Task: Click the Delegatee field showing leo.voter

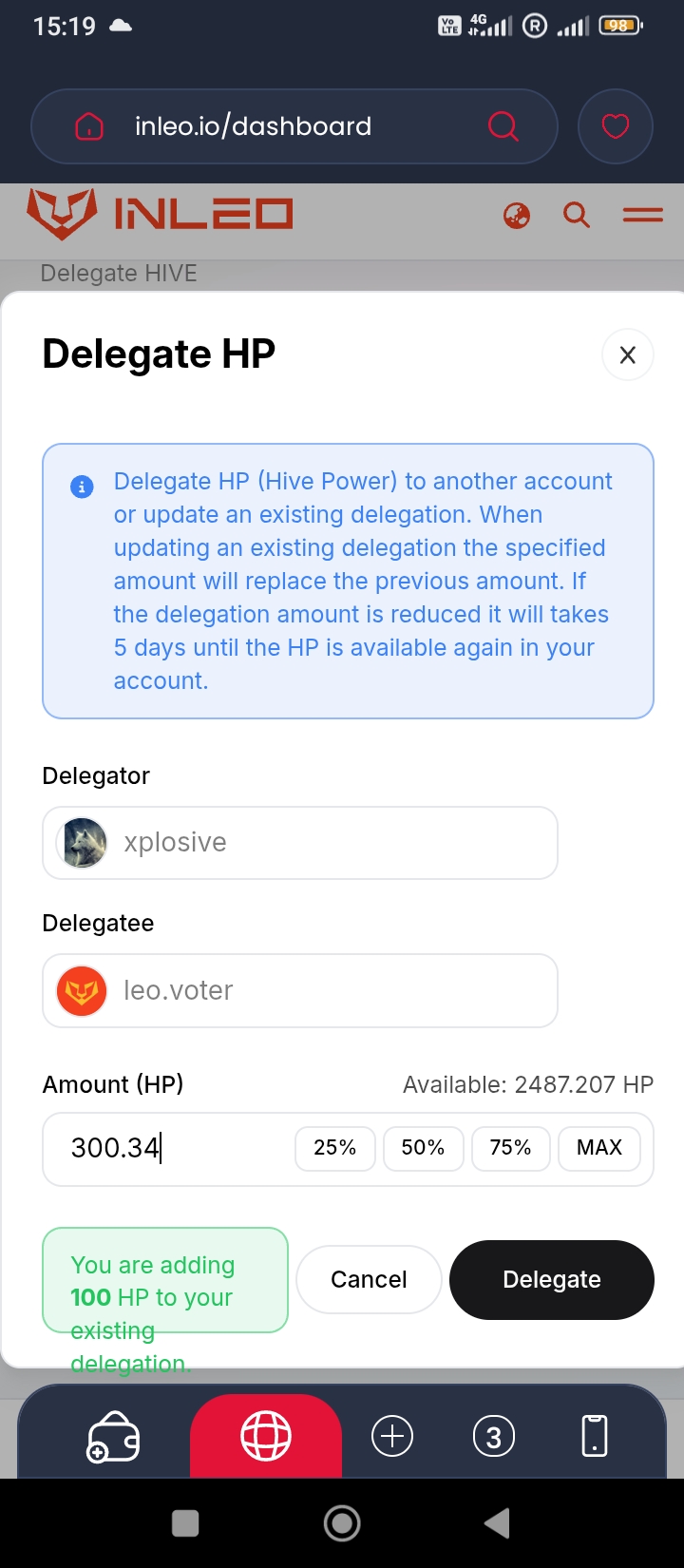Action: (299, 990)
